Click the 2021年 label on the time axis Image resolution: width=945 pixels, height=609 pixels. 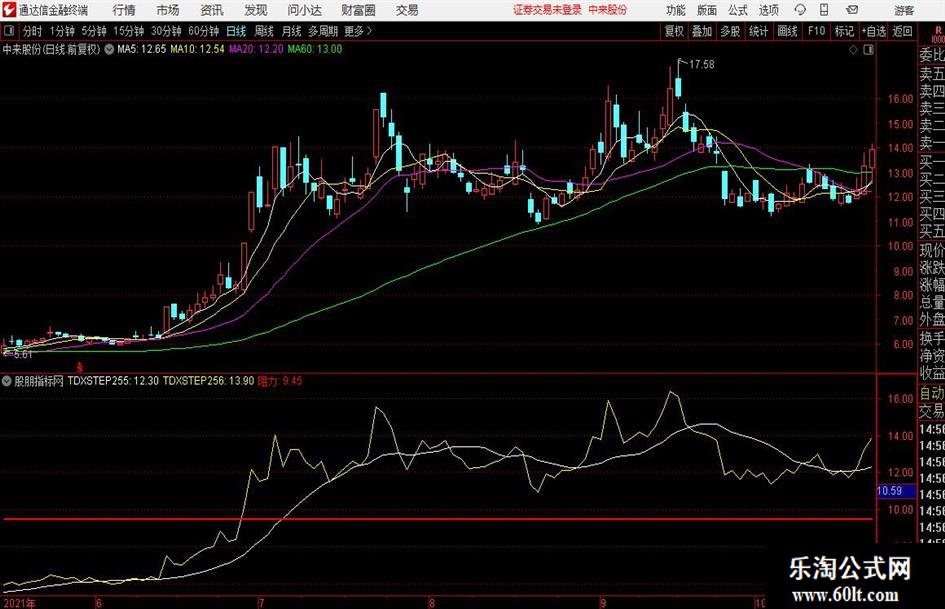[19, 602]
